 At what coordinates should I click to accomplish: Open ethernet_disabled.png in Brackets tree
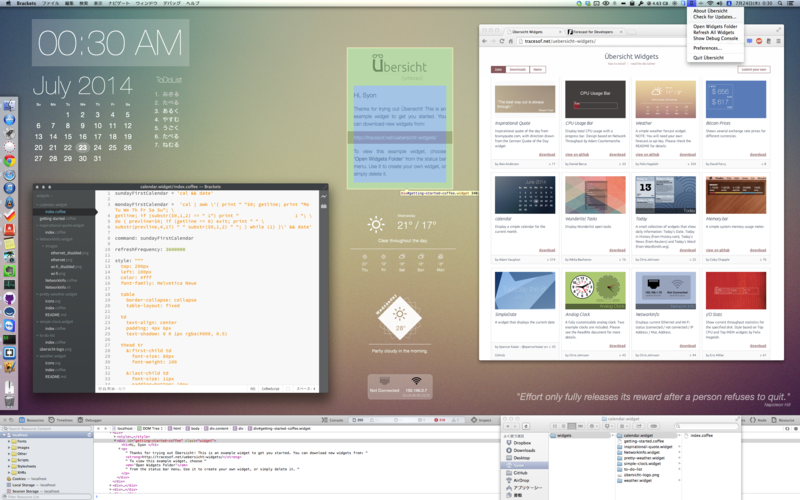coord(69,253)
